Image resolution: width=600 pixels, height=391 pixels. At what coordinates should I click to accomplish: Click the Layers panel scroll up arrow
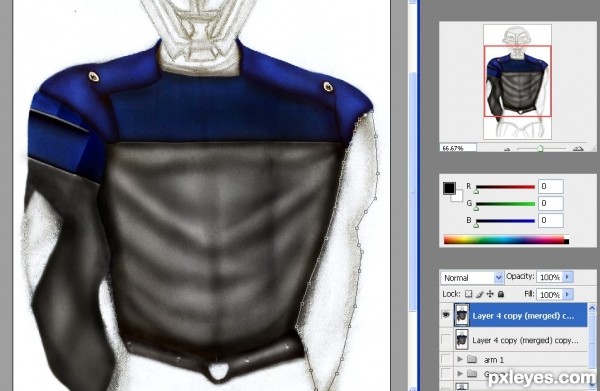(592, 308)
